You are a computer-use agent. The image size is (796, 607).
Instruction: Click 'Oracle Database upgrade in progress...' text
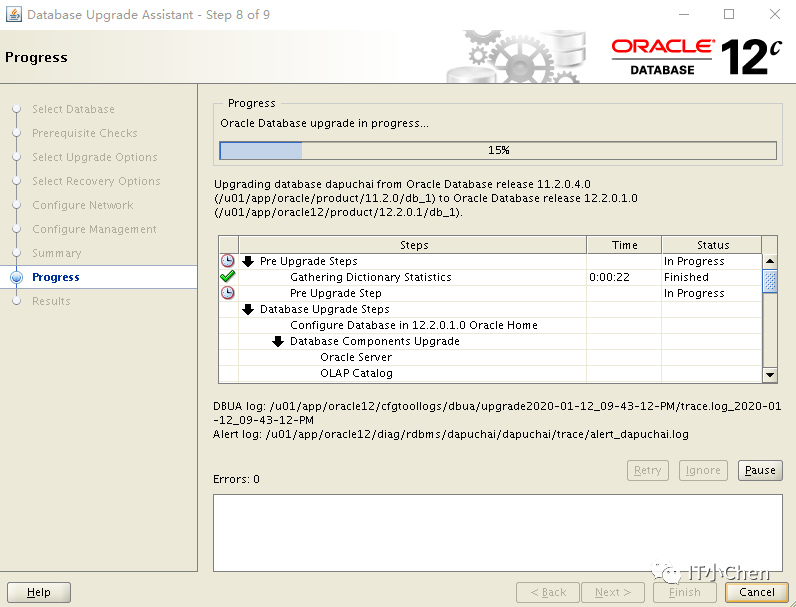[x=324, y=123]
